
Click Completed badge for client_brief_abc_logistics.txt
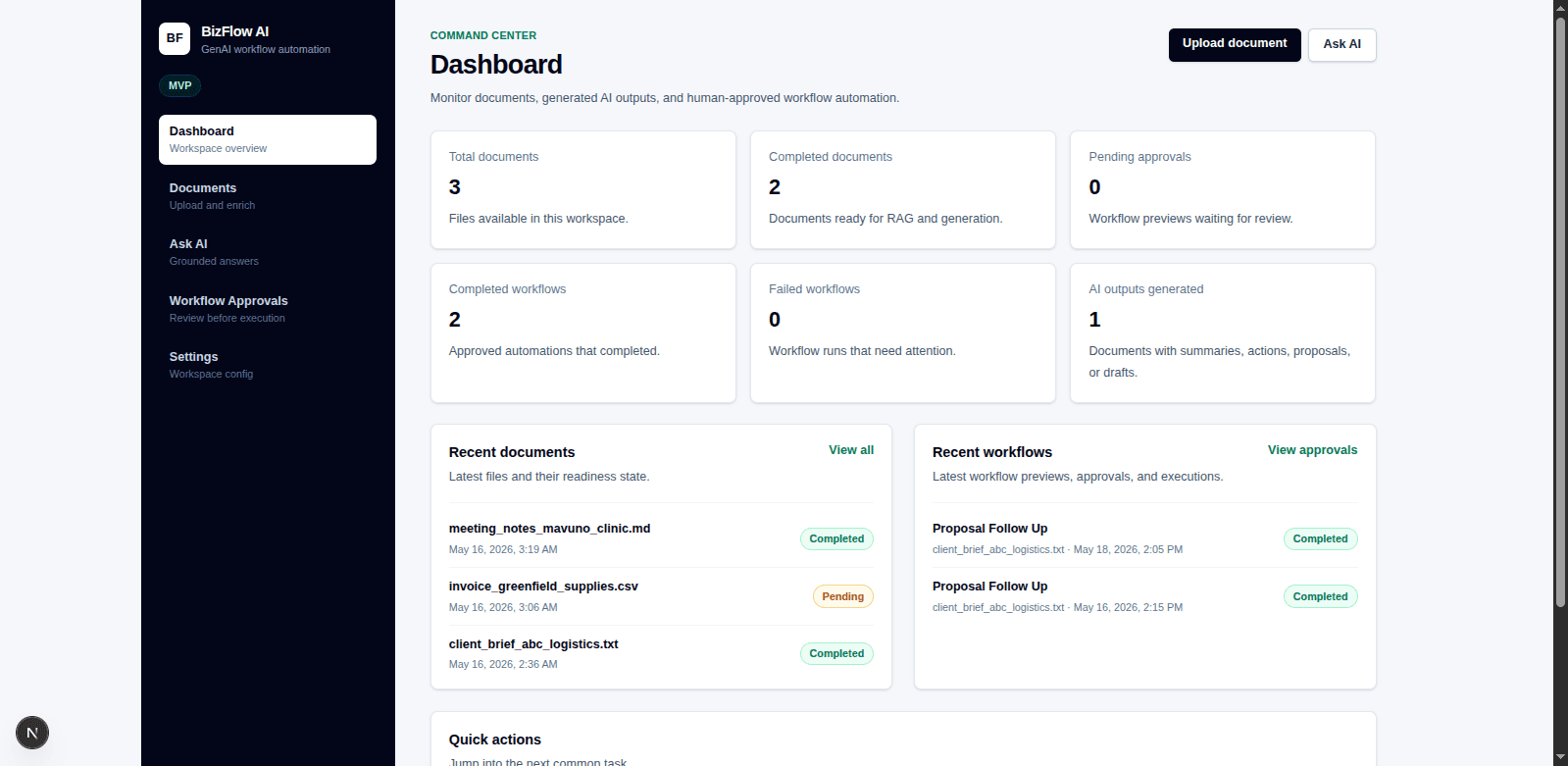coord(836,653)
